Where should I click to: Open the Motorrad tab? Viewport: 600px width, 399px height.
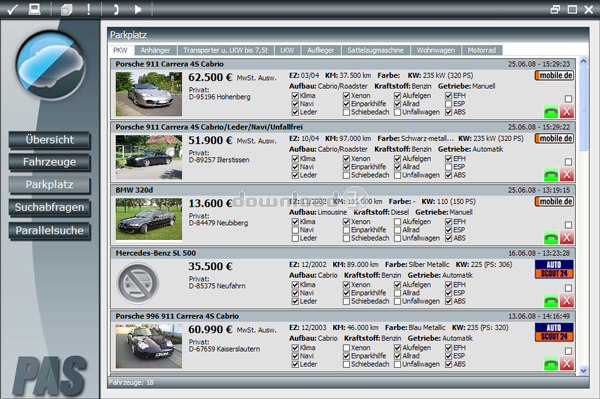tap(482, 50)
